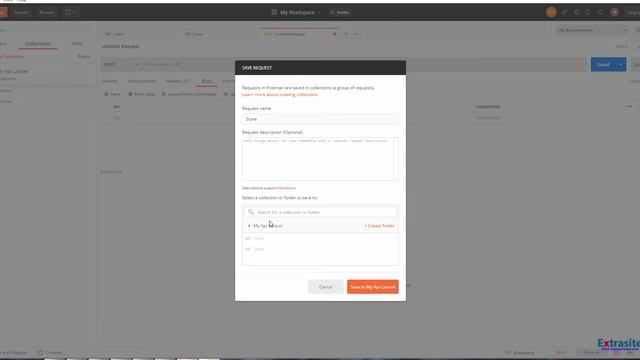The image size is (640, 360).
Task: Click the orange sync status icon
Action: click(551, 12)
